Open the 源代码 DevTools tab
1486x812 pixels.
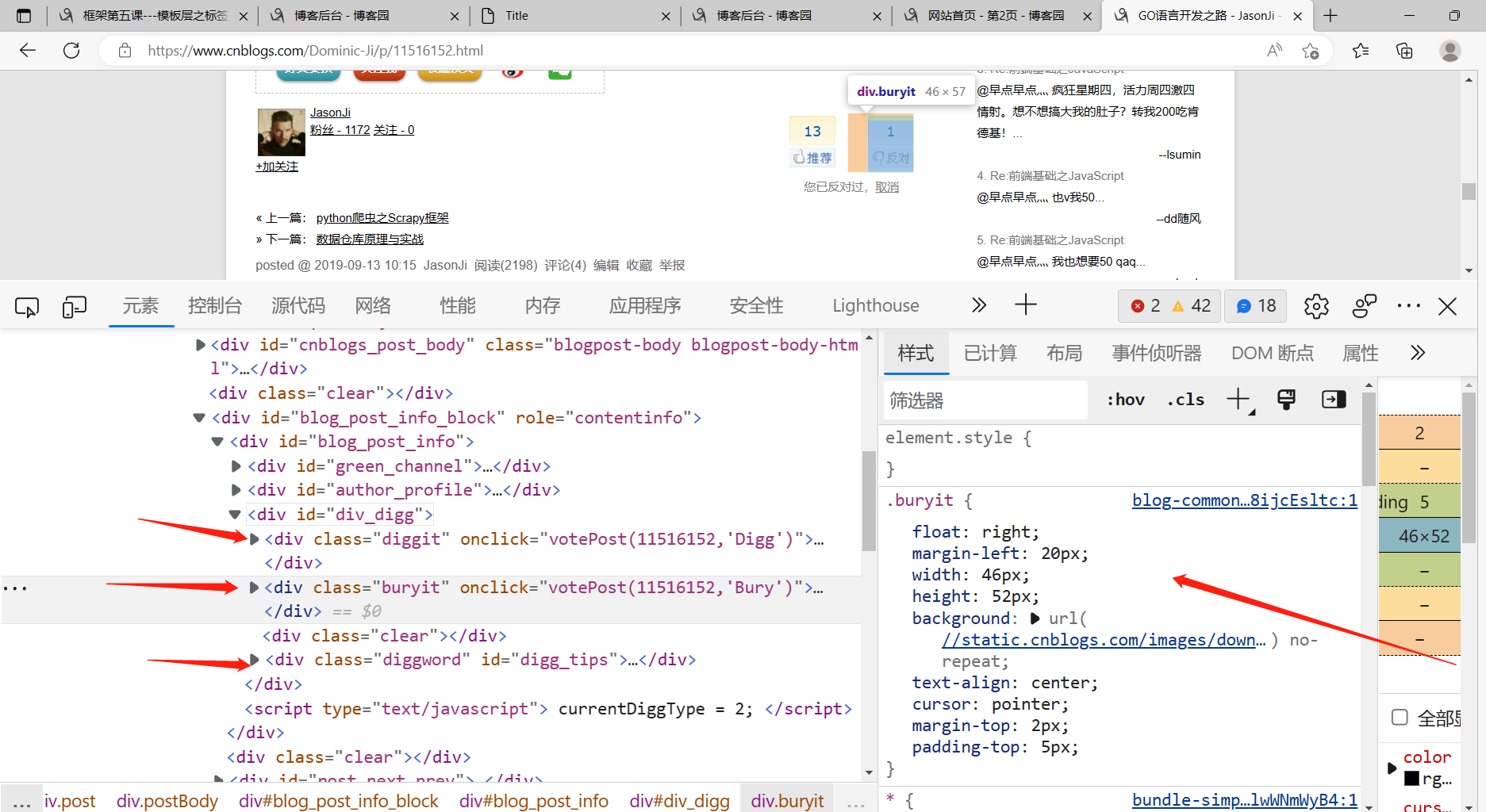coord(298,306)
